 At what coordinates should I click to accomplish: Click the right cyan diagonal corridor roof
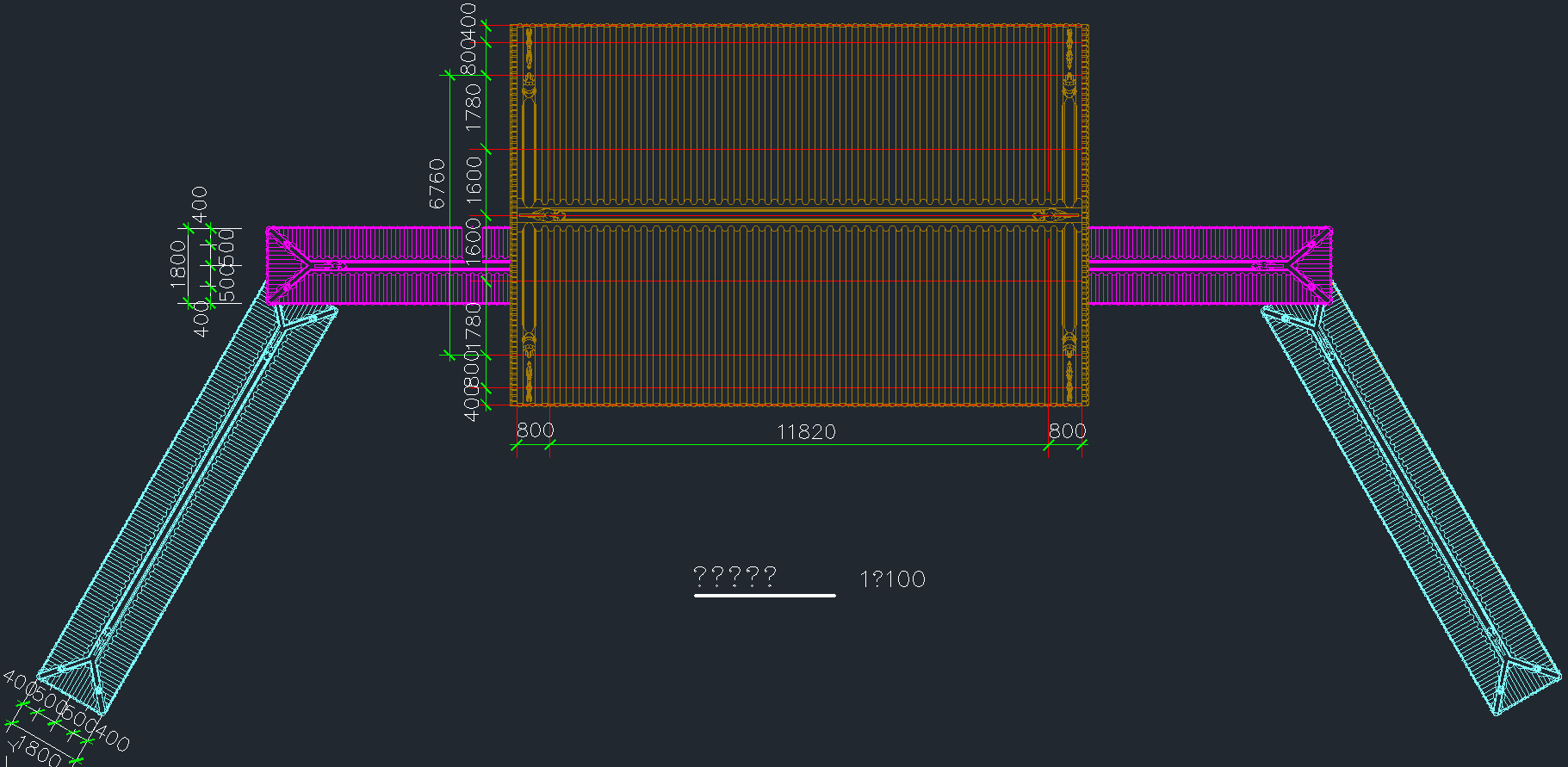(x=1412, y=508)
